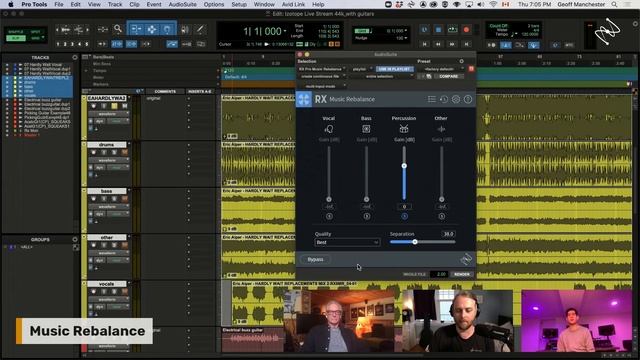Open the Track menu

tap(115, 4)
